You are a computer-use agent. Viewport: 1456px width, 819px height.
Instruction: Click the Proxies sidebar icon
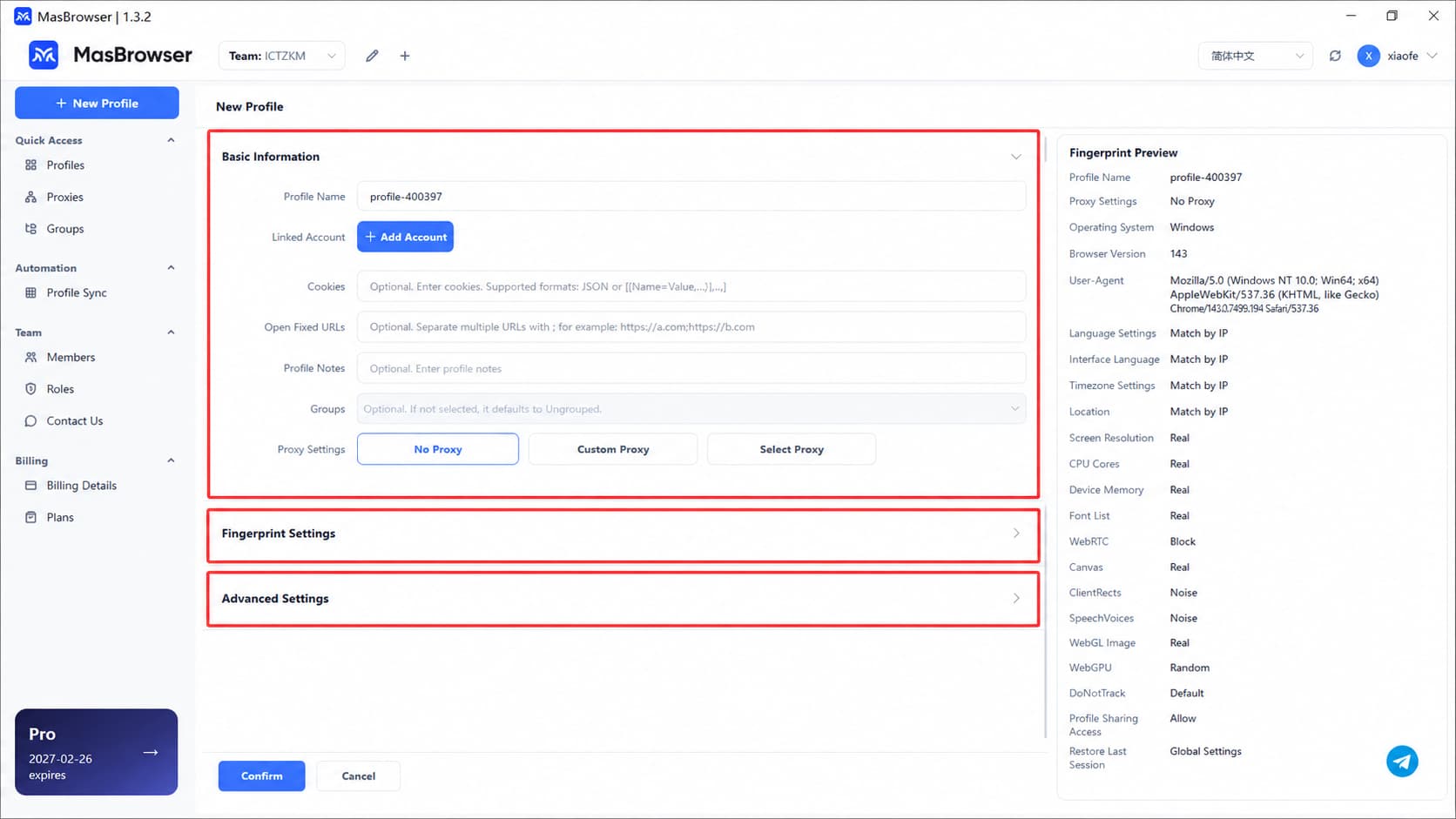30,198
